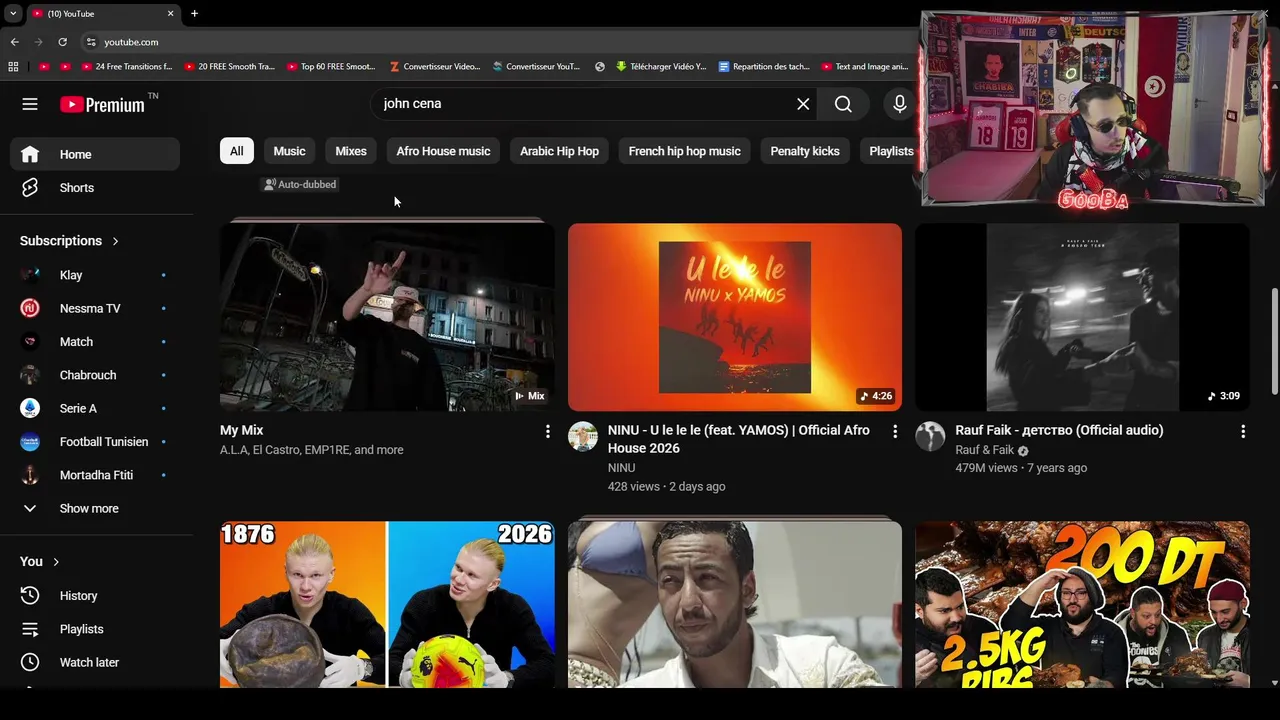Open Match subscription channel

[x=95, y=342]
